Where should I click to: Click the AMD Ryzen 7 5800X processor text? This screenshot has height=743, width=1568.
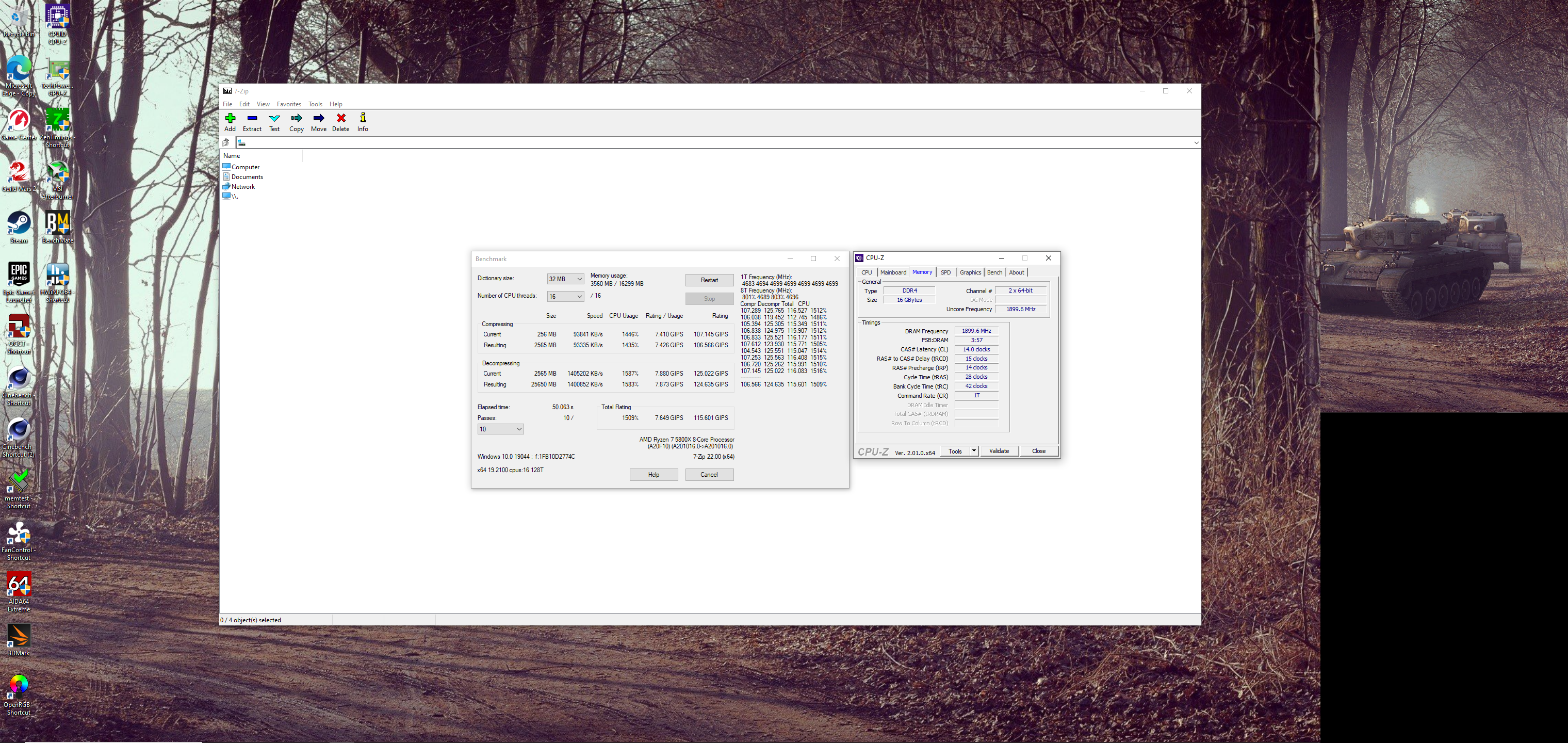click(687, 440)
